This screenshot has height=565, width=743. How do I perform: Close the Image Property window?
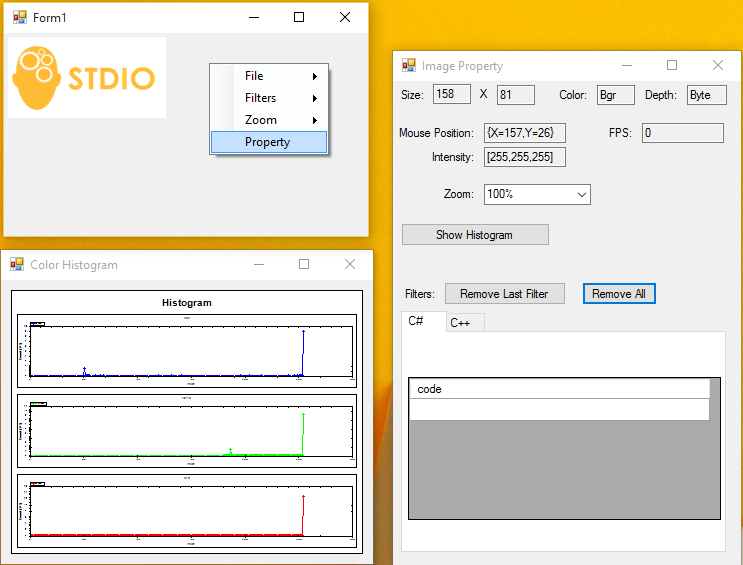pyautogui.click(x=718, y=65)
